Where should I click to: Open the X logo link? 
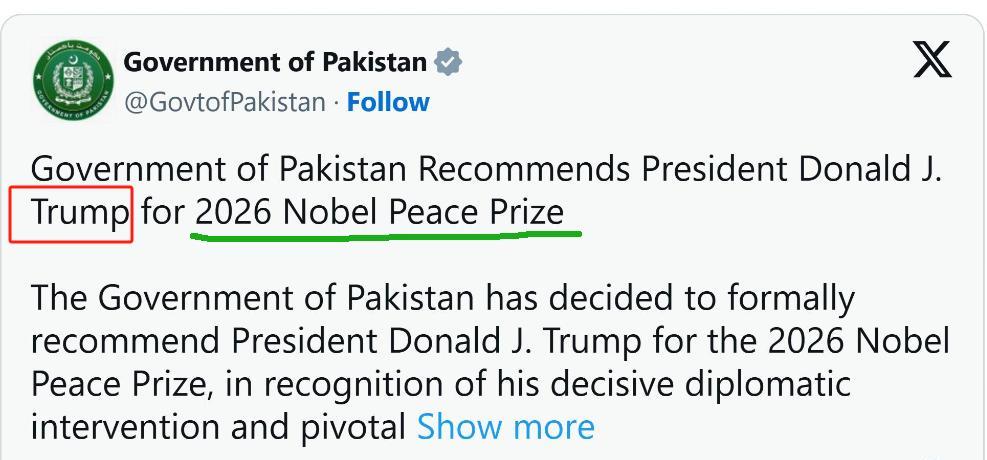pyautogui.click(x=932, y=61)
